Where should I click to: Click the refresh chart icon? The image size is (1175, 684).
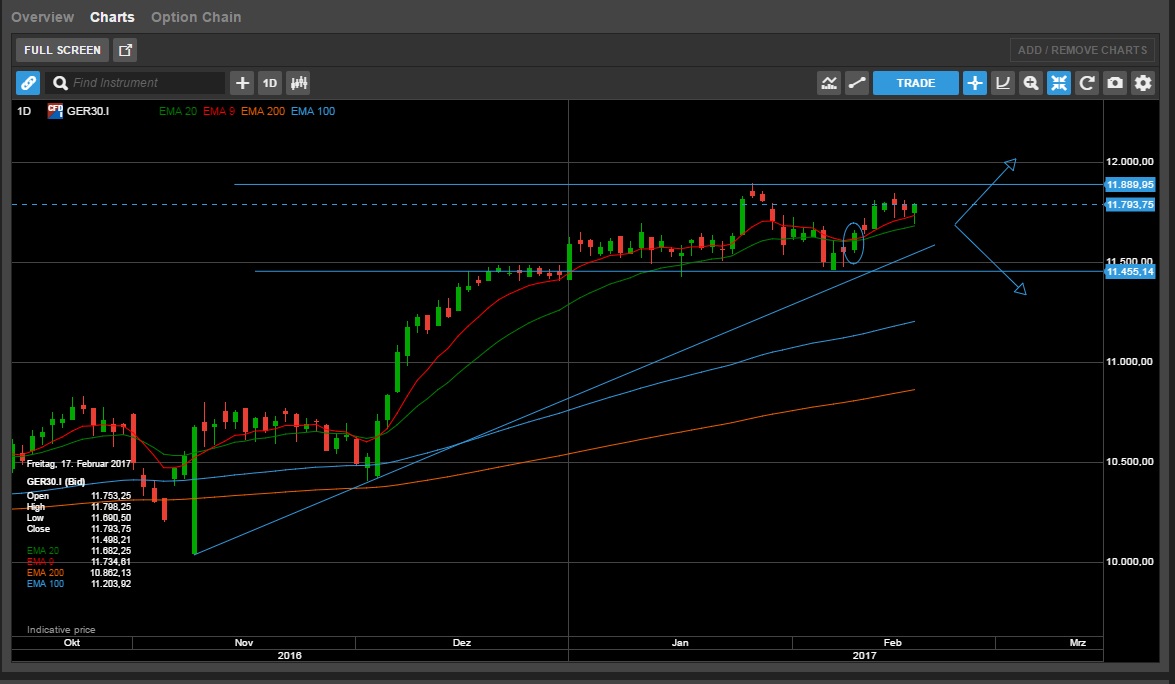pyautogui.click(x=1087, y=83)
